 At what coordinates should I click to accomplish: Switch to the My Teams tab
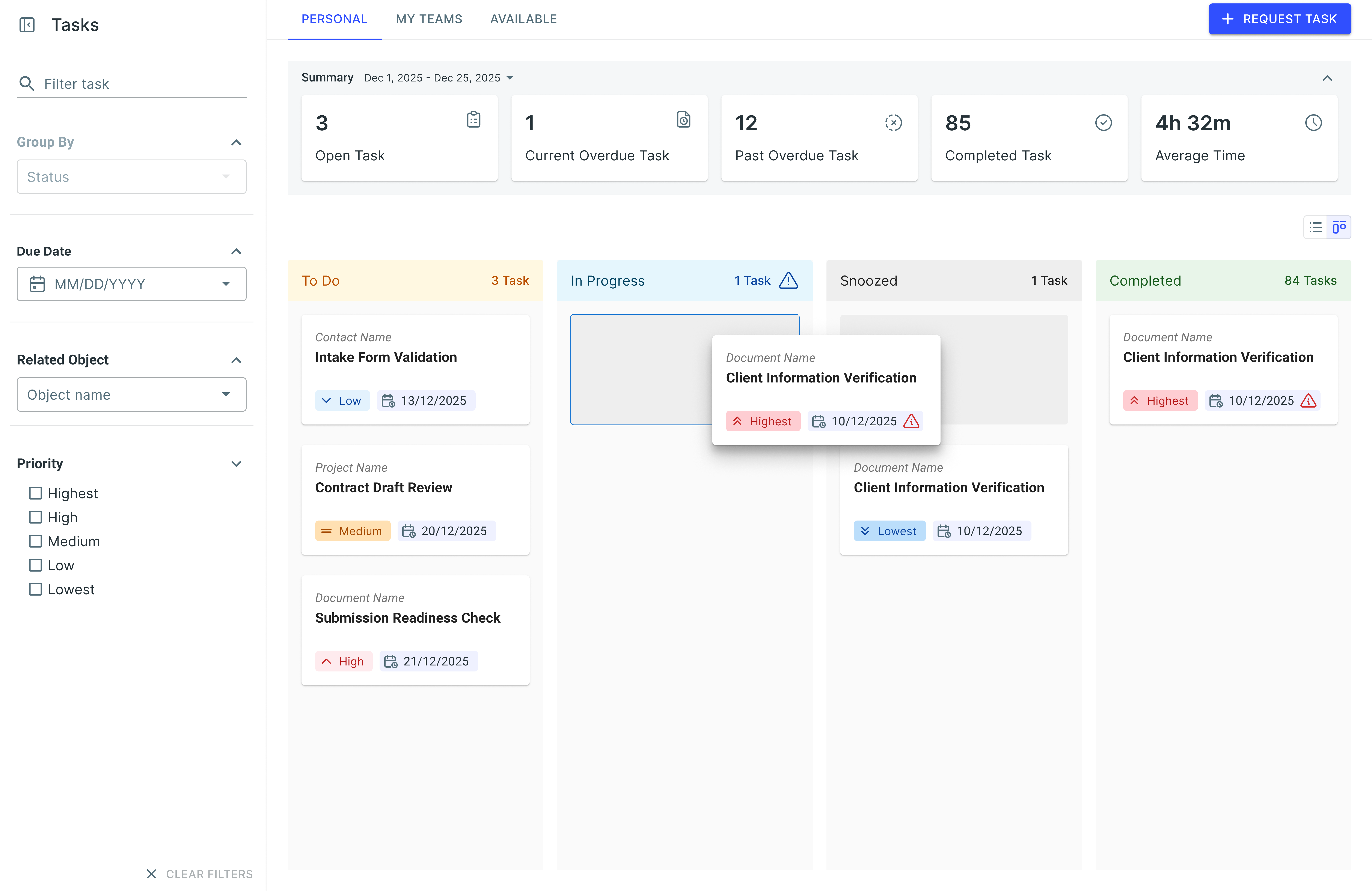tap(429, 19)
